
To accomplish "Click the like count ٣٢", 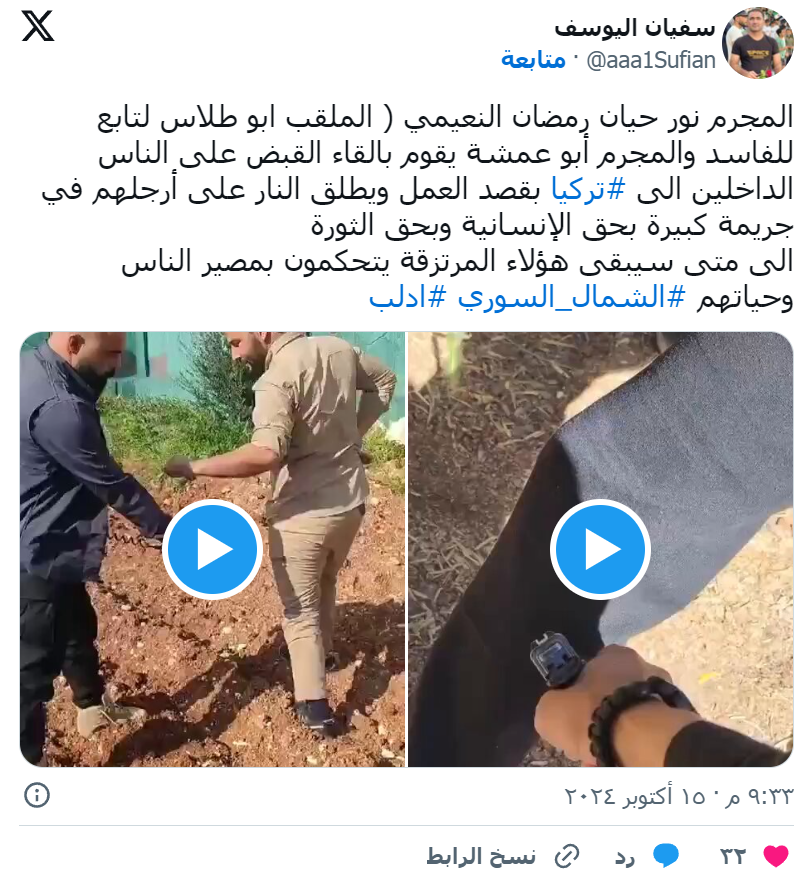I will 734,856.
